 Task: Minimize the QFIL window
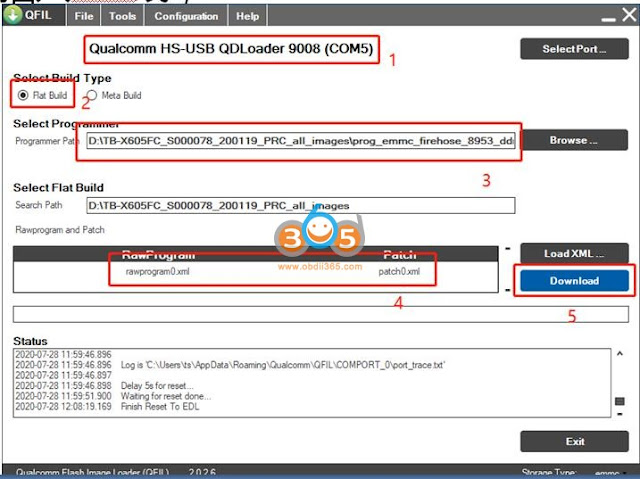608,19
